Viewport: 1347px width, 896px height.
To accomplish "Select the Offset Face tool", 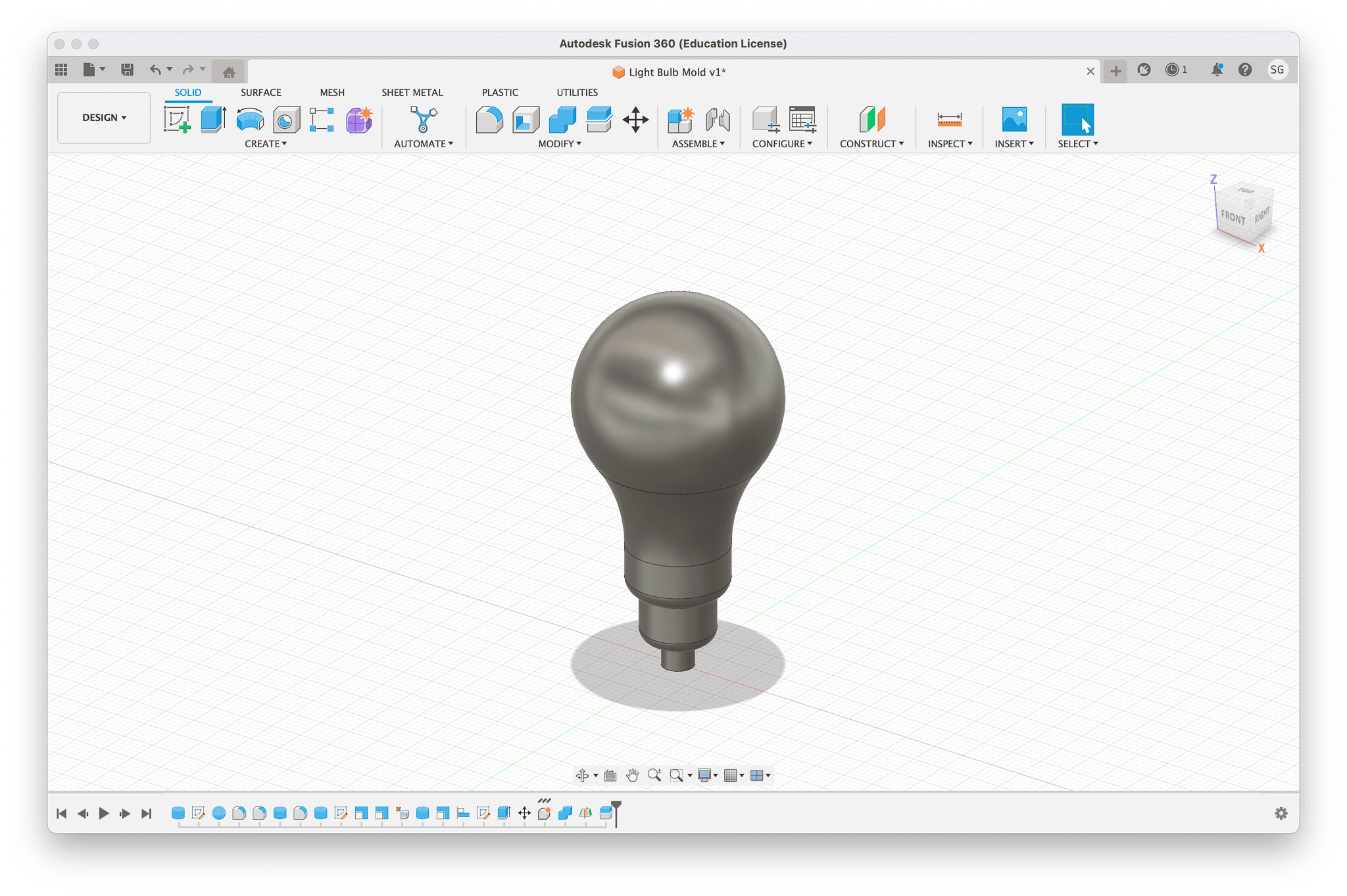I will tap(599, 120).
